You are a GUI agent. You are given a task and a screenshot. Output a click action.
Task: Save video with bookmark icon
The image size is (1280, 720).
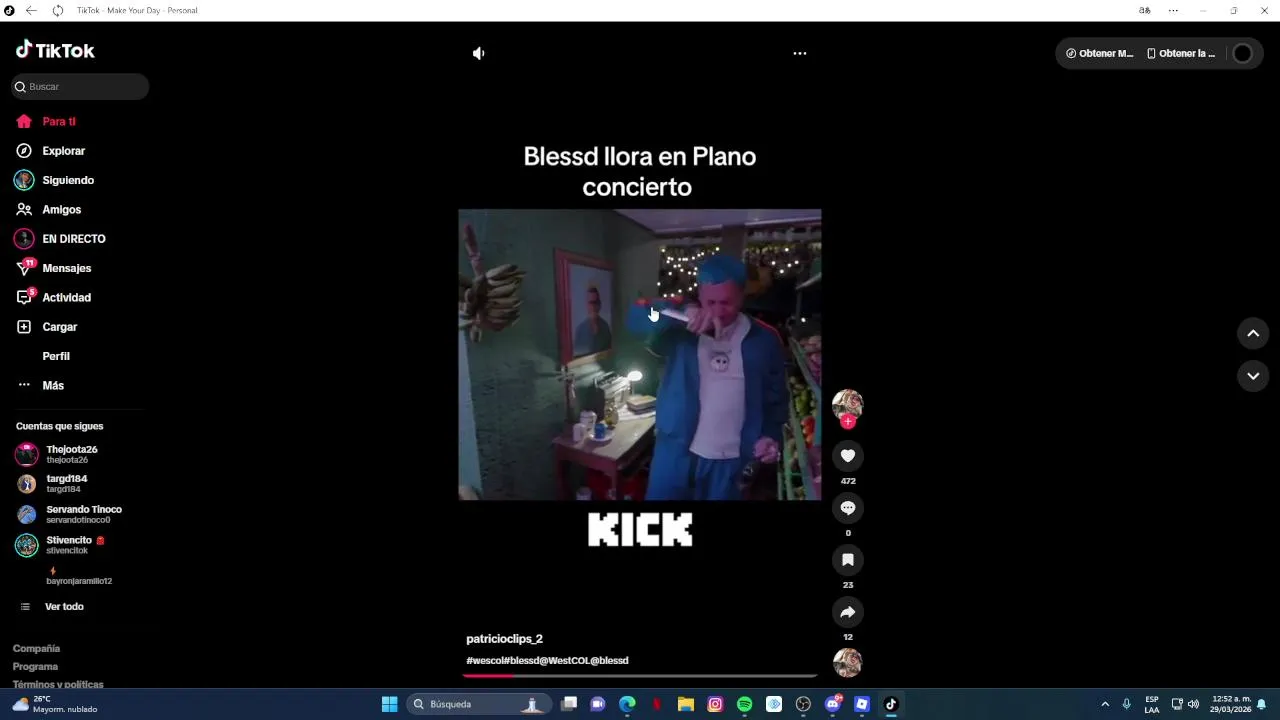coord(848,560)
